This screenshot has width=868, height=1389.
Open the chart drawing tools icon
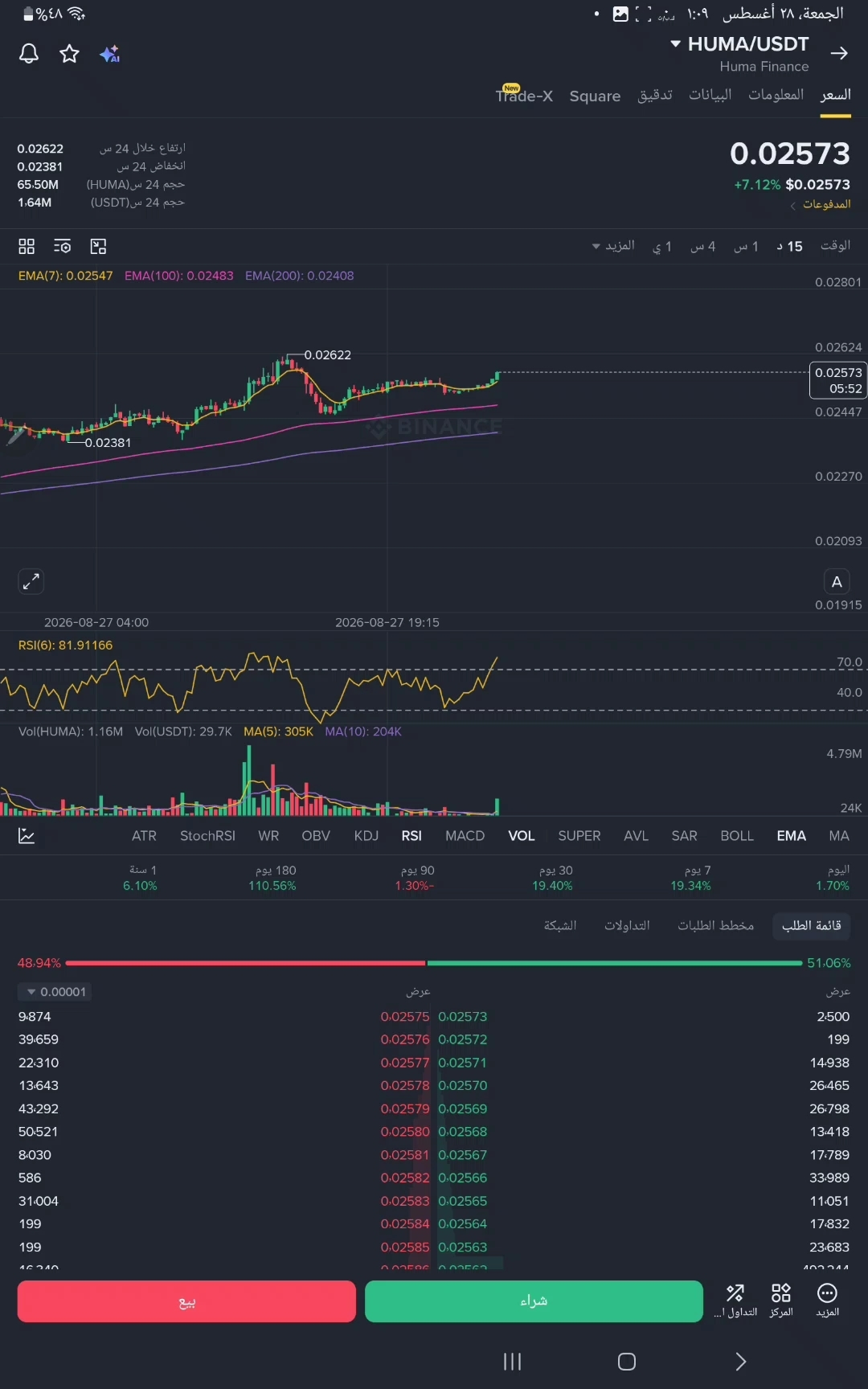coord(98,246)
